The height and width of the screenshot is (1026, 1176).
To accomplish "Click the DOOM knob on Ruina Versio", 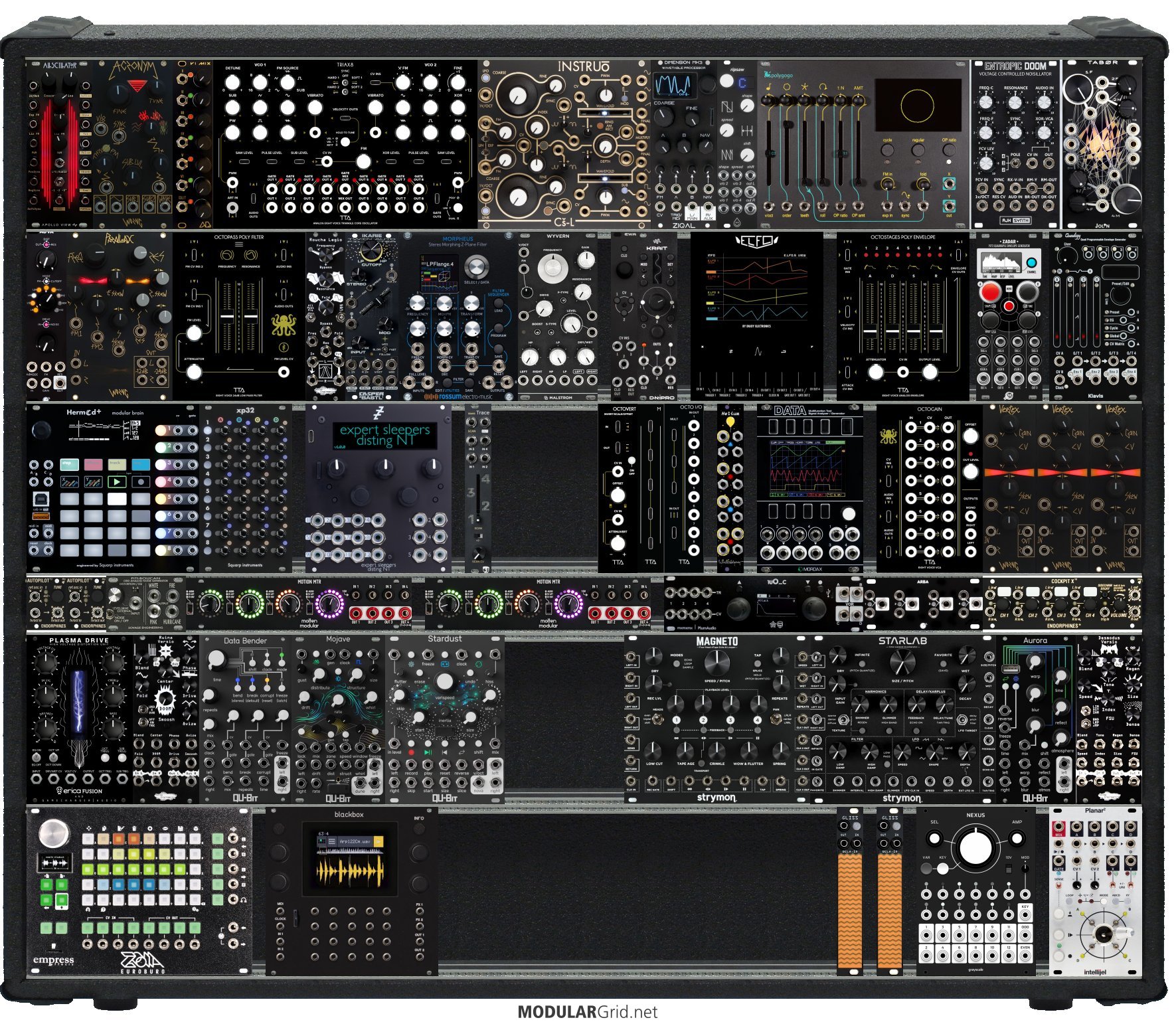I will click(165, 699).
